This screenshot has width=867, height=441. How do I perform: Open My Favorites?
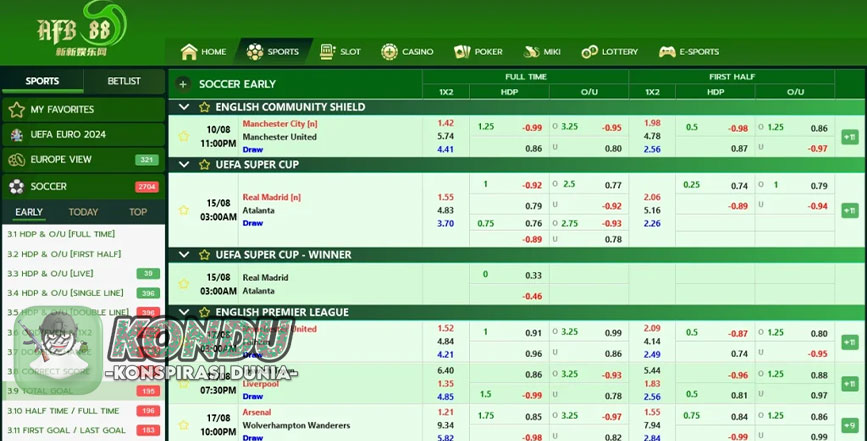pos(83,109)
